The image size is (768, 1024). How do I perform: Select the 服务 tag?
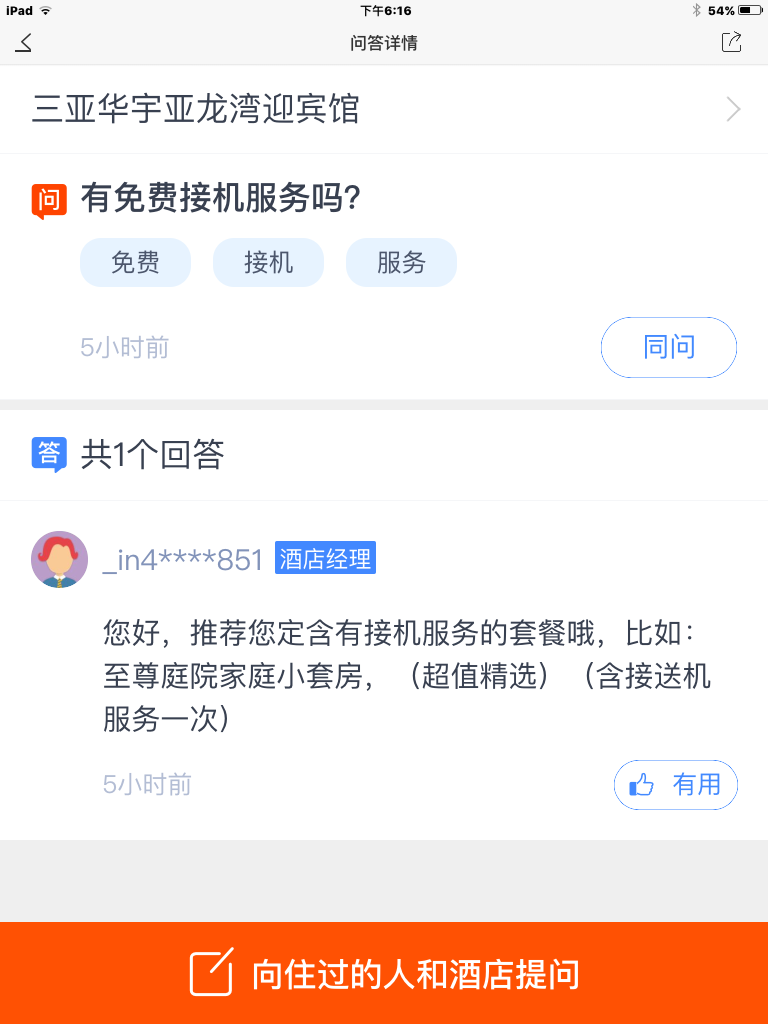(x=401, y=263)
